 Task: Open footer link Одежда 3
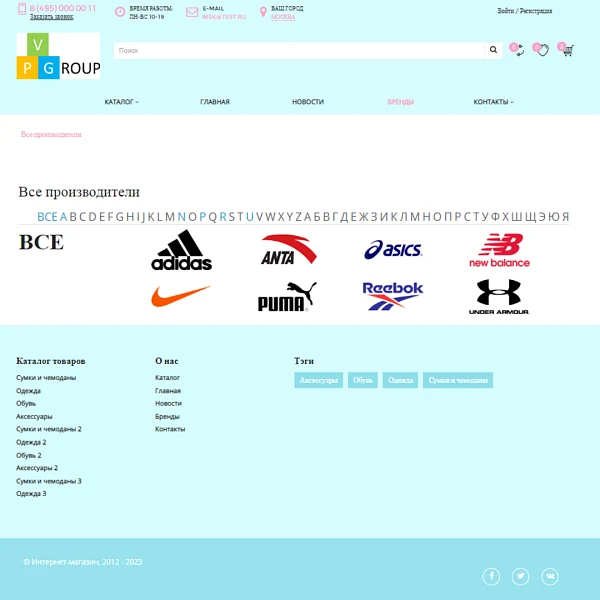pyautogui.click(x=31, y=494)
